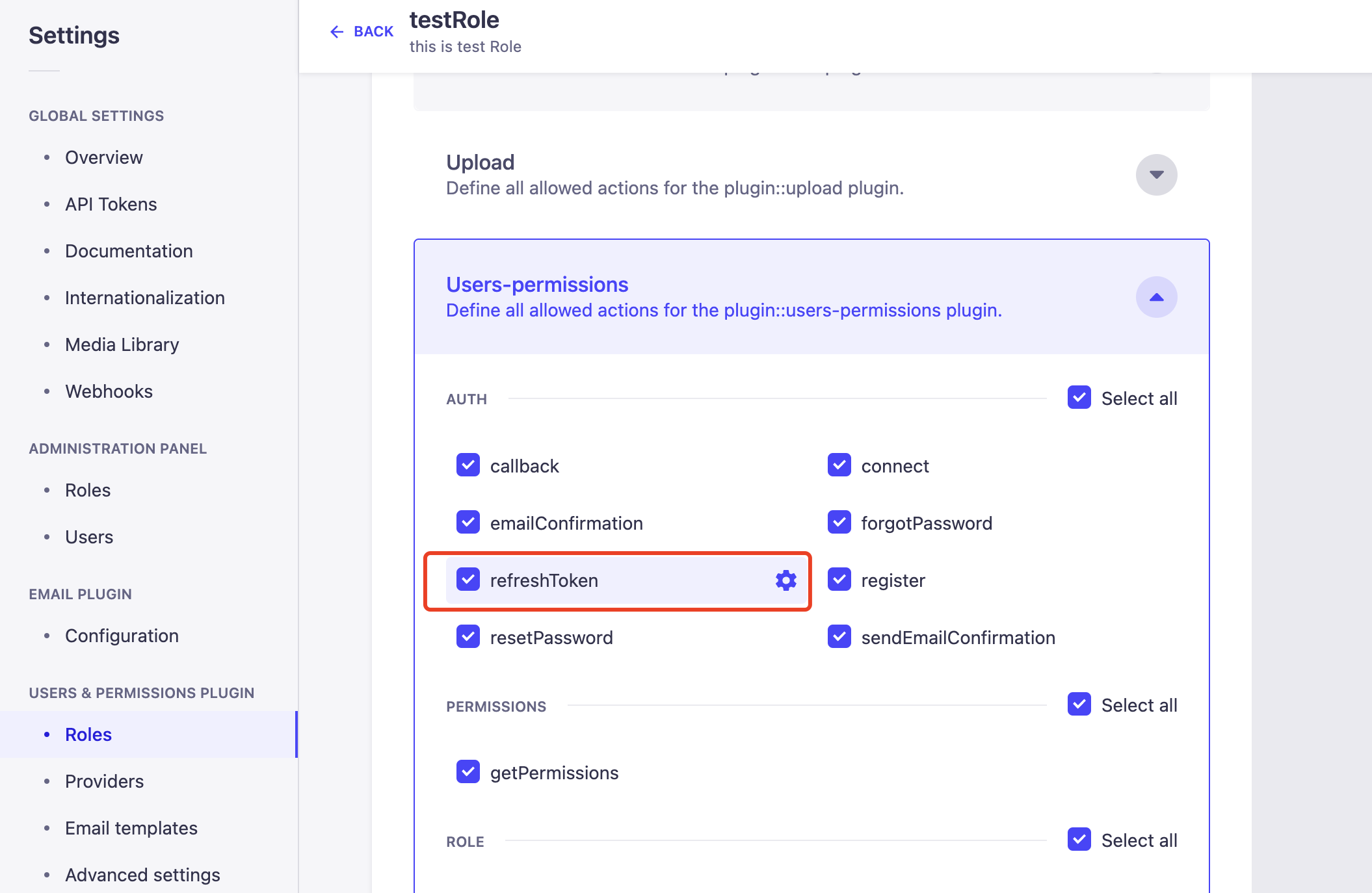Click the gear icon next to refreshToken
This screenshot has width=1372, height=893.
tap(785, 580)
